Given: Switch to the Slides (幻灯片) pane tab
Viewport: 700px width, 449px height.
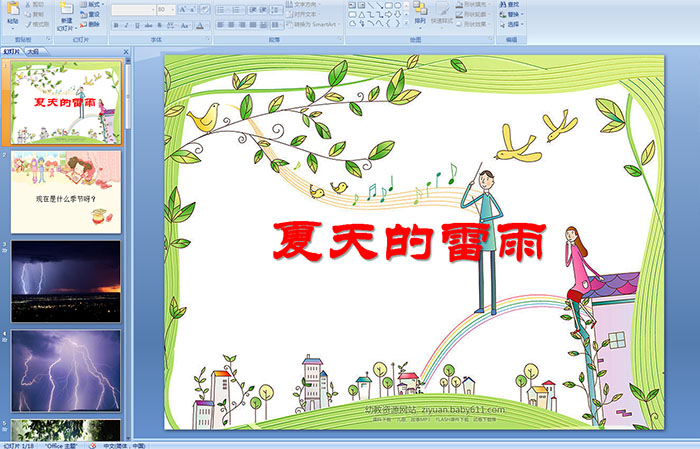Looking at the screenshot, I should pos(11,52).
